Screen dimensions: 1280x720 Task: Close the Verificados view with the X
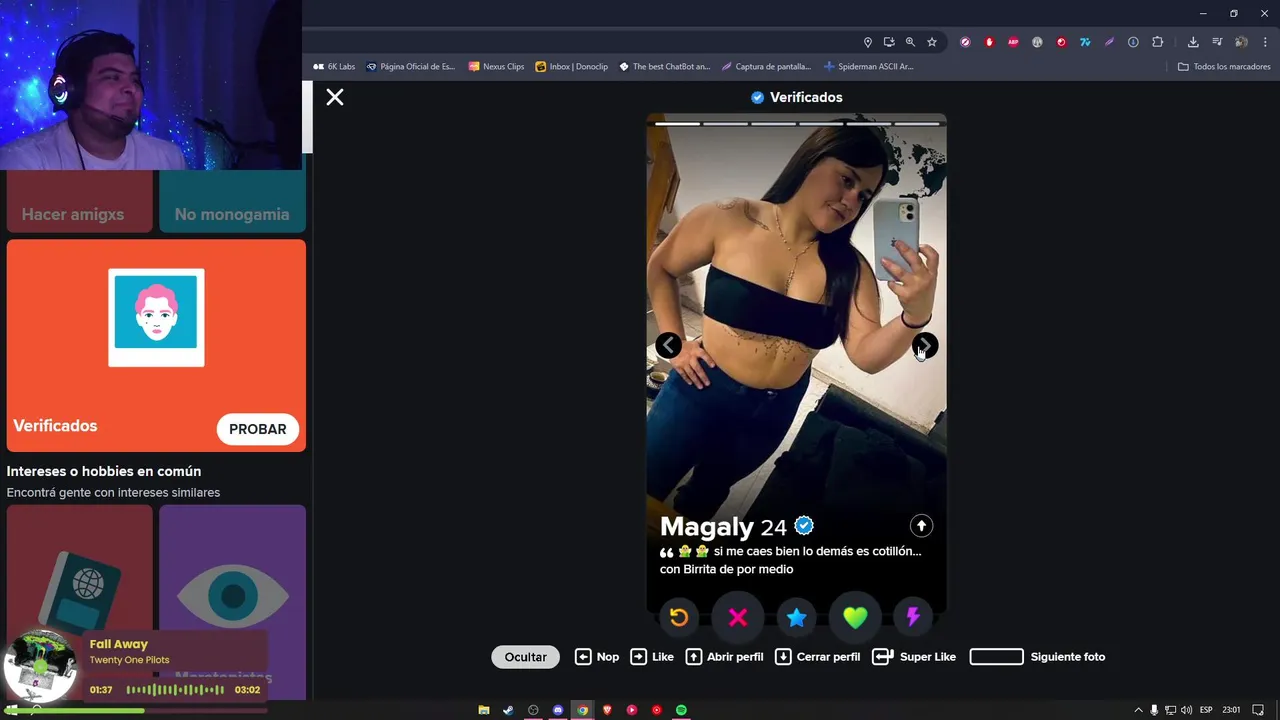335,97
